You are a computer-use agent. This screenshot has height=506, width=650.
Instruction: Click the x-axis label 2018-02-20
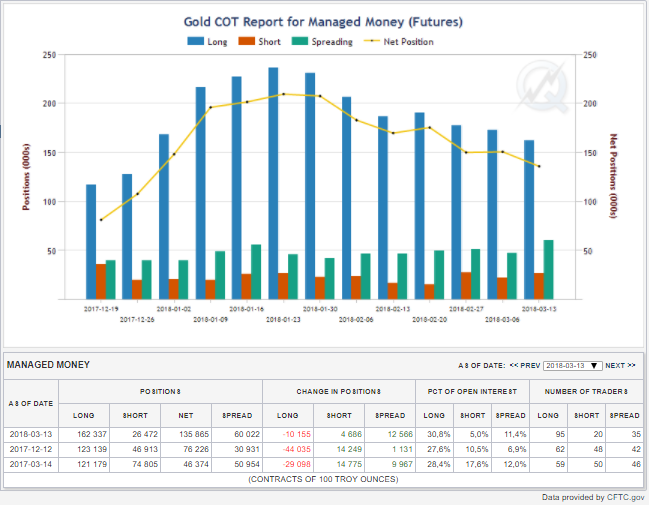pyautogui.click(x=429, y=320)
